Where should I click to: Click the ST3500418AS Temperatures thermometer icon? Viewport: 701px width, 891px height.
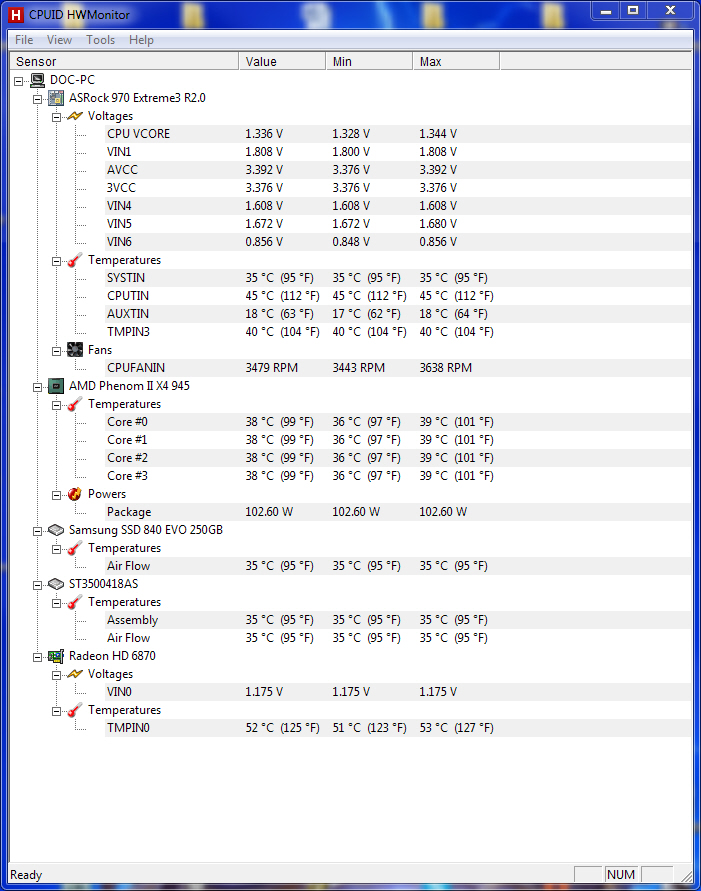pyautogui.click(x=75, y=602)
